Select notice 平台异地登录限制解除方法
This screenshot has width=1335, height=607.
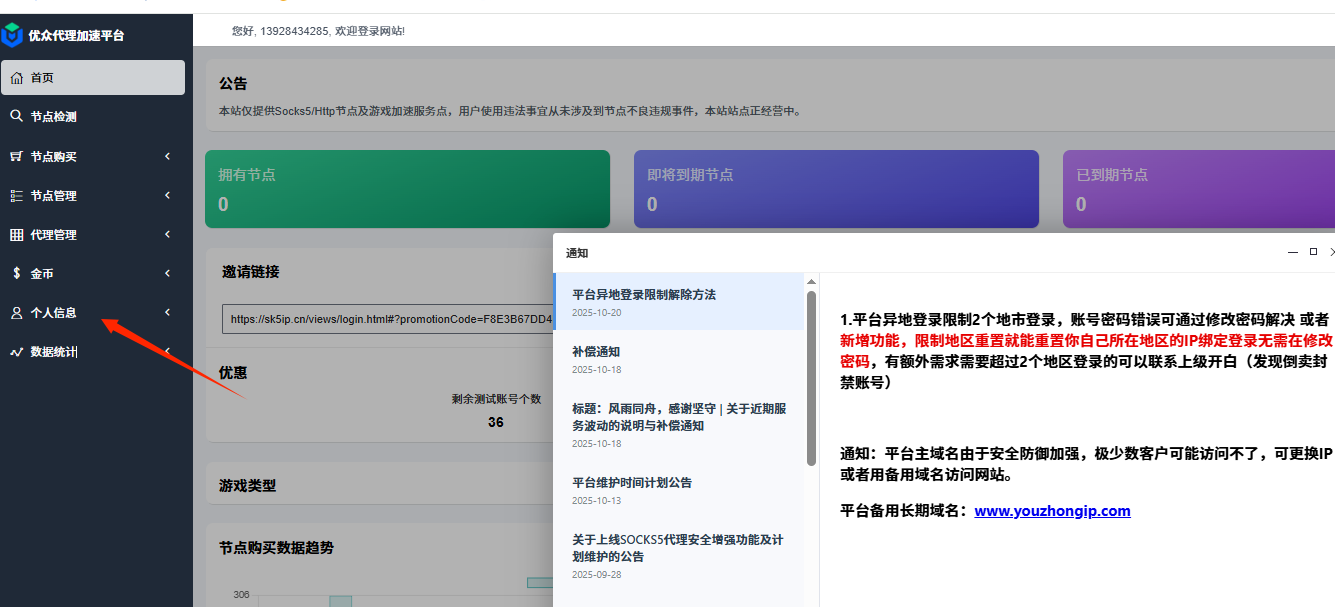tap(679, 302)
